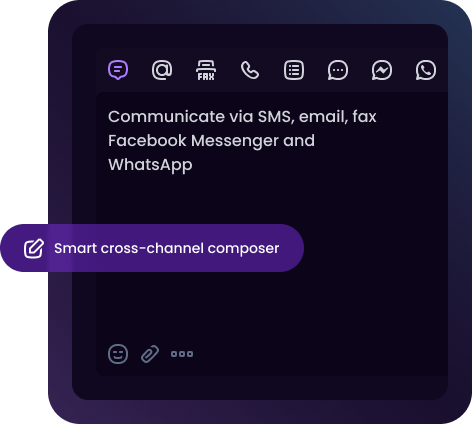The height and width of the screenshot is (424, 472).
Task: Attach a file with the paperclip icon
Action: [x=150, y=354]
